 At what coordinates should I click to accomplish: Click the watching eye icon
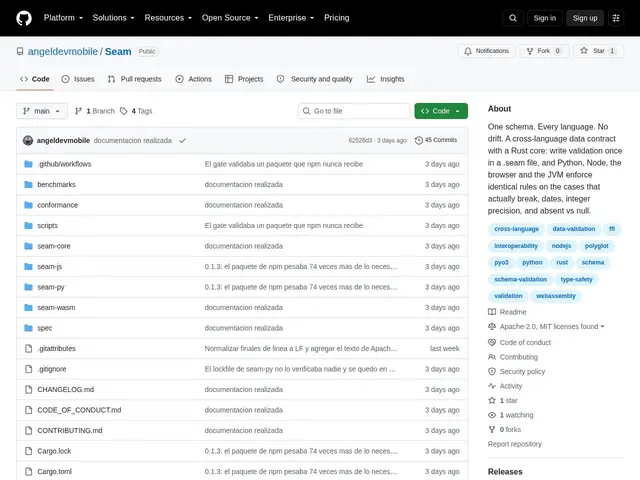(x=492, y=415)
